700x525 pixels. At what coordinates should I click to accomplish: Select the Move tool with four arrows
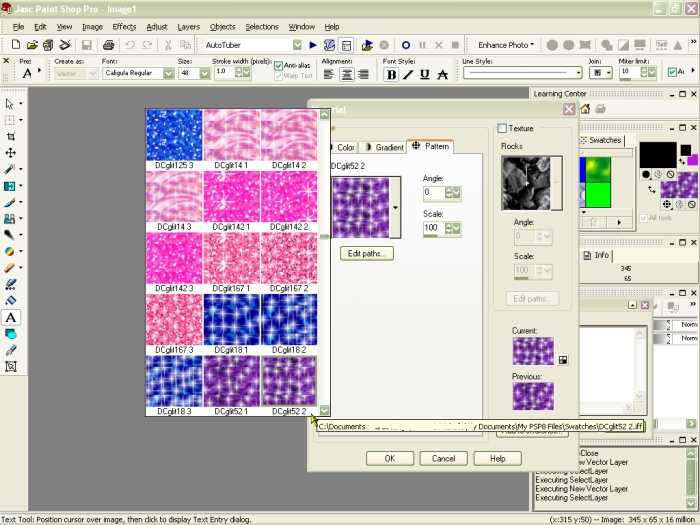pos(11,153)
